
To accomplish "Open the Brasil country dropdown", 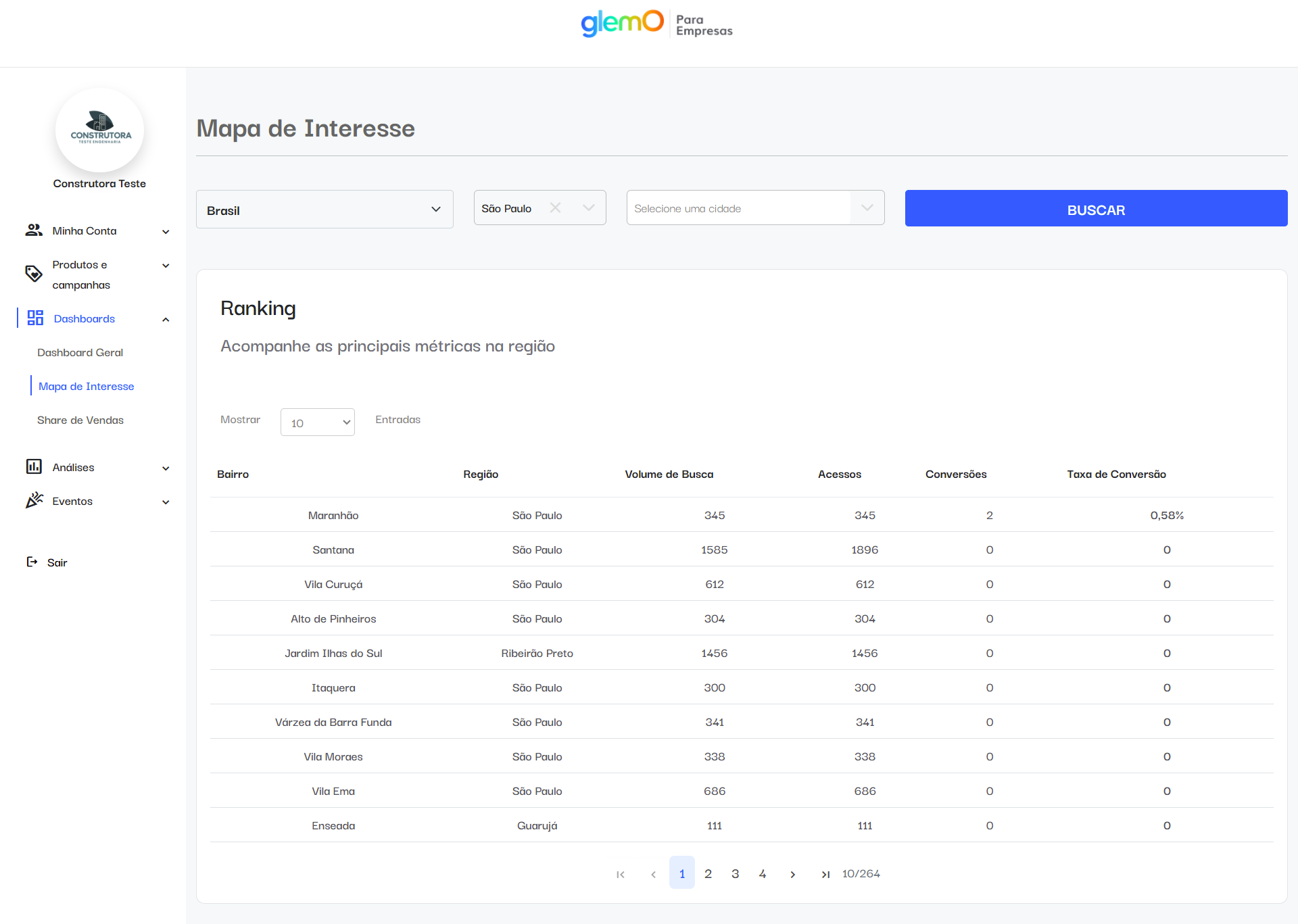I will 324,210.
